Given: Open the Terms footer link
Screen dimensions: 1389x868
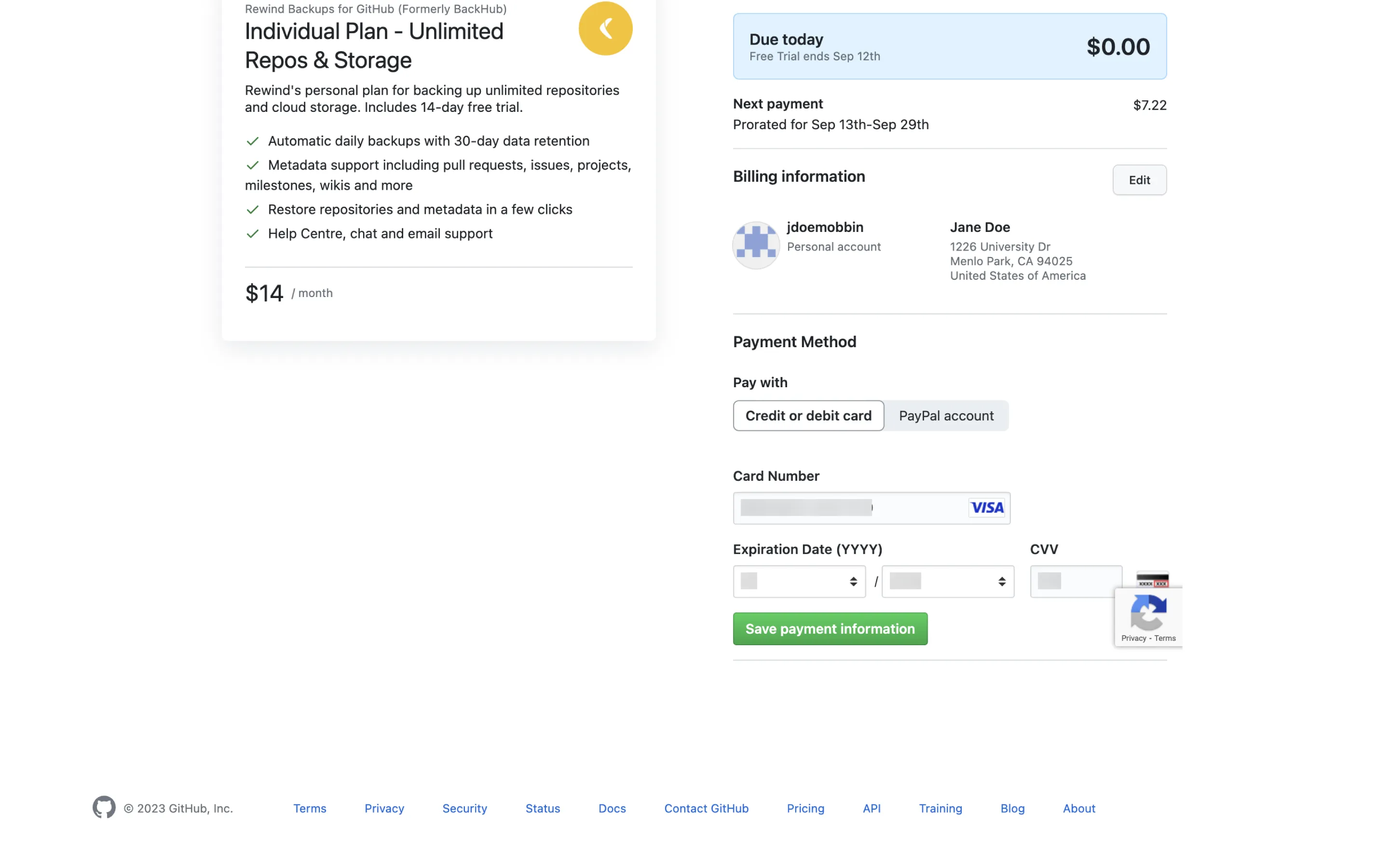Looking at the screenshot, I should pos(309,808).
